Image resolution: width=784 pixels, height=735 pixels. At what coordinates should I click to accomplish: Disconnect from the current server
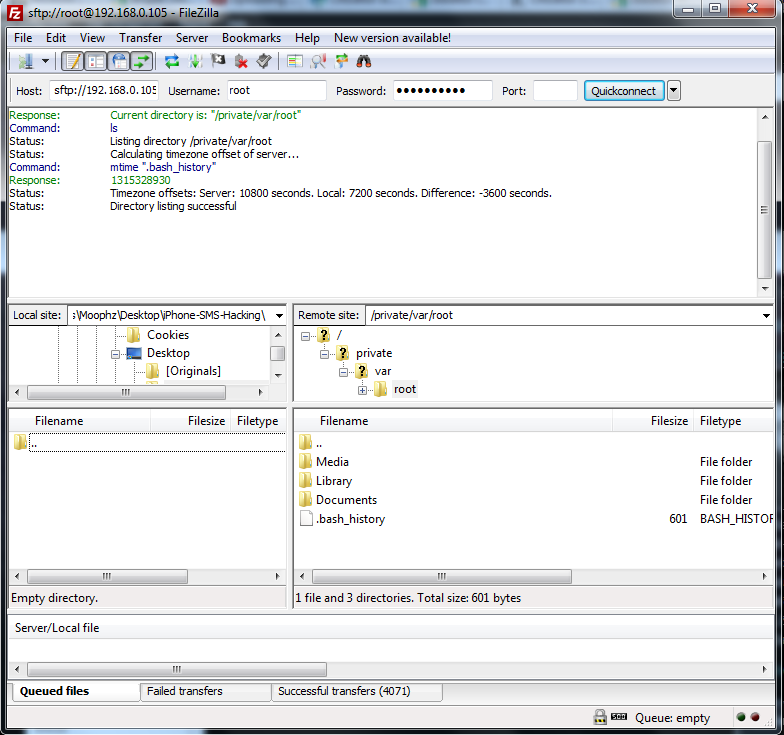click(241, 62)
